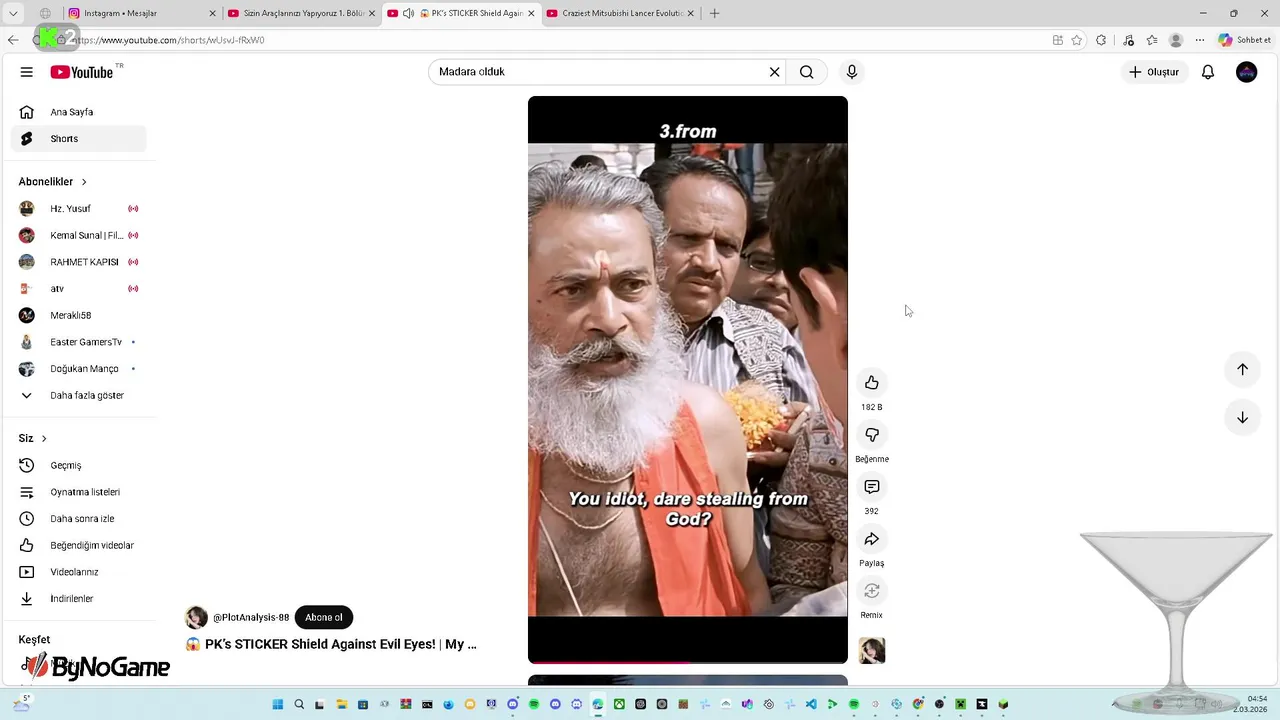Close the Instagram Mesajlar tab
The height and width of the screenshot is (720, 1280).
point(212,13)
